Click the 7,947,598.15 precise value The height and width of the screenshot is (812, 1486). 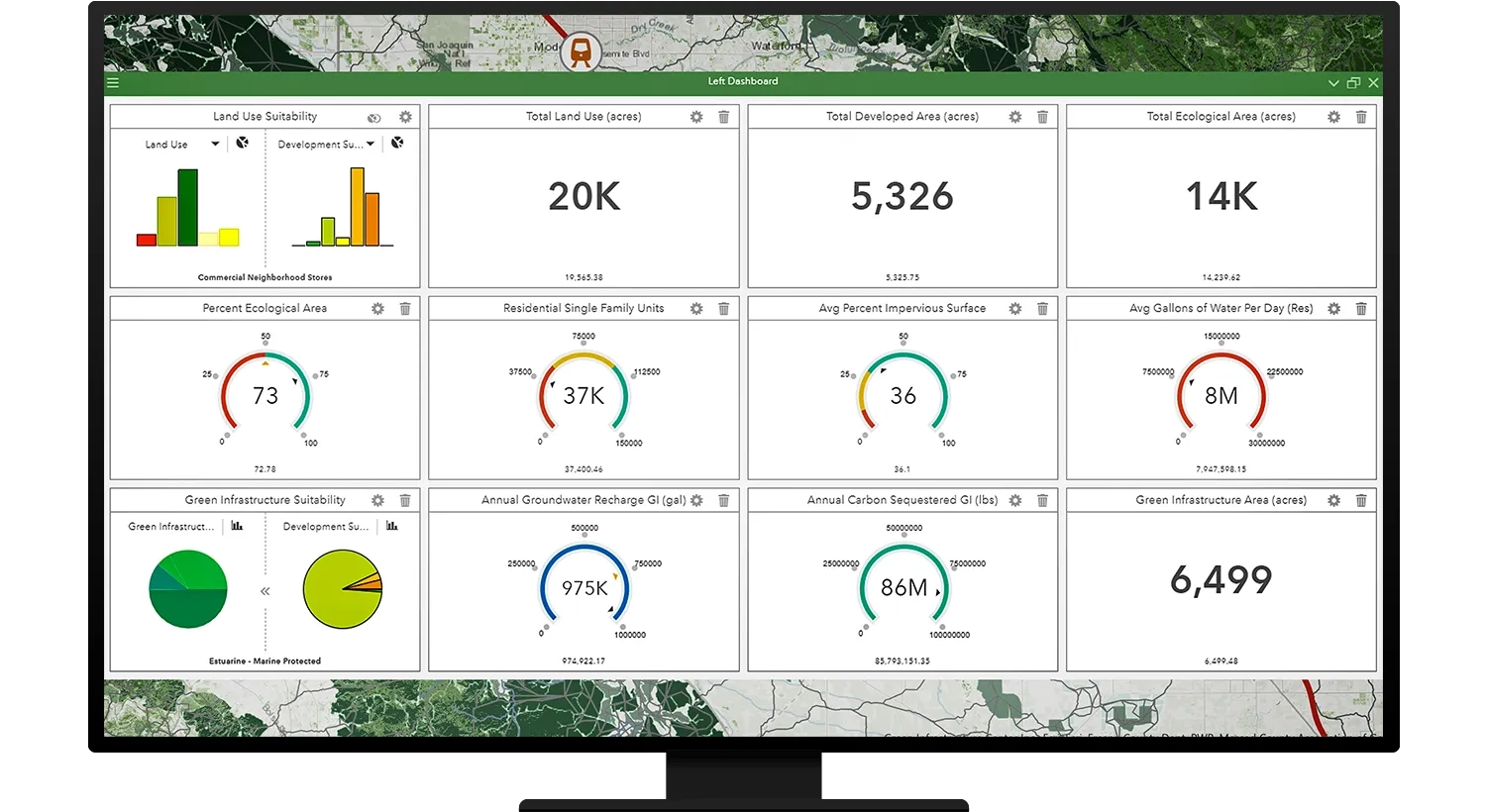coord(1221,469)
